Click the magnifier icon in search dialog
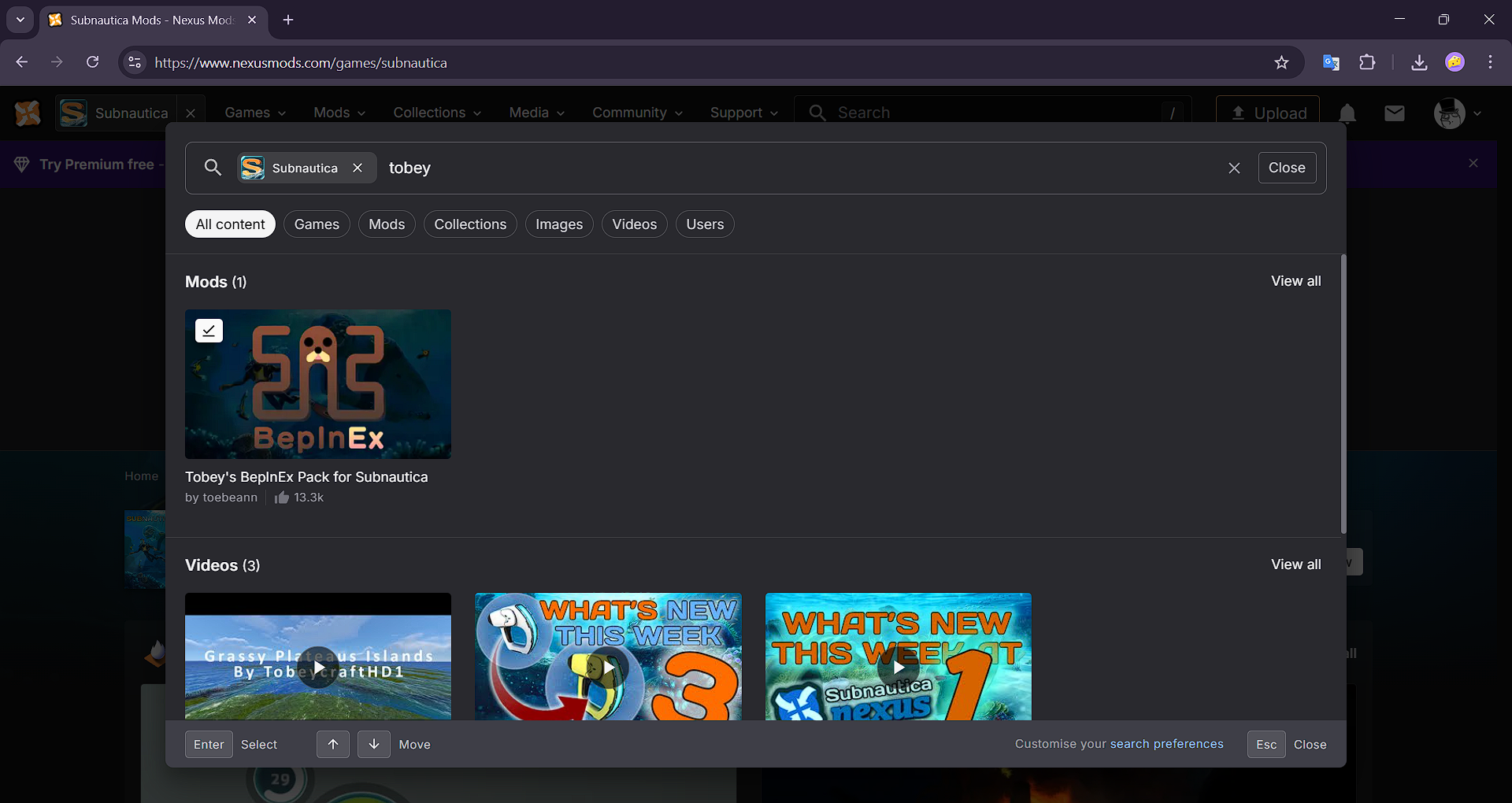 pyautogui.click(x=213, y=168)
